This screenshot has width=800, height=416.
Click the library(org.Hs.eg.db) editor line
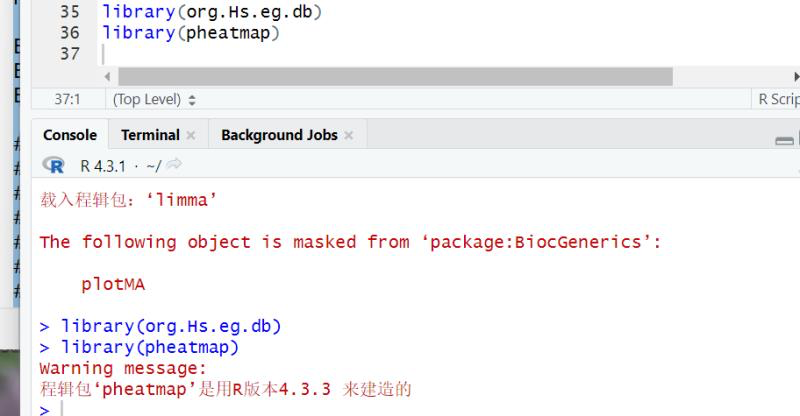coord(212,12)
